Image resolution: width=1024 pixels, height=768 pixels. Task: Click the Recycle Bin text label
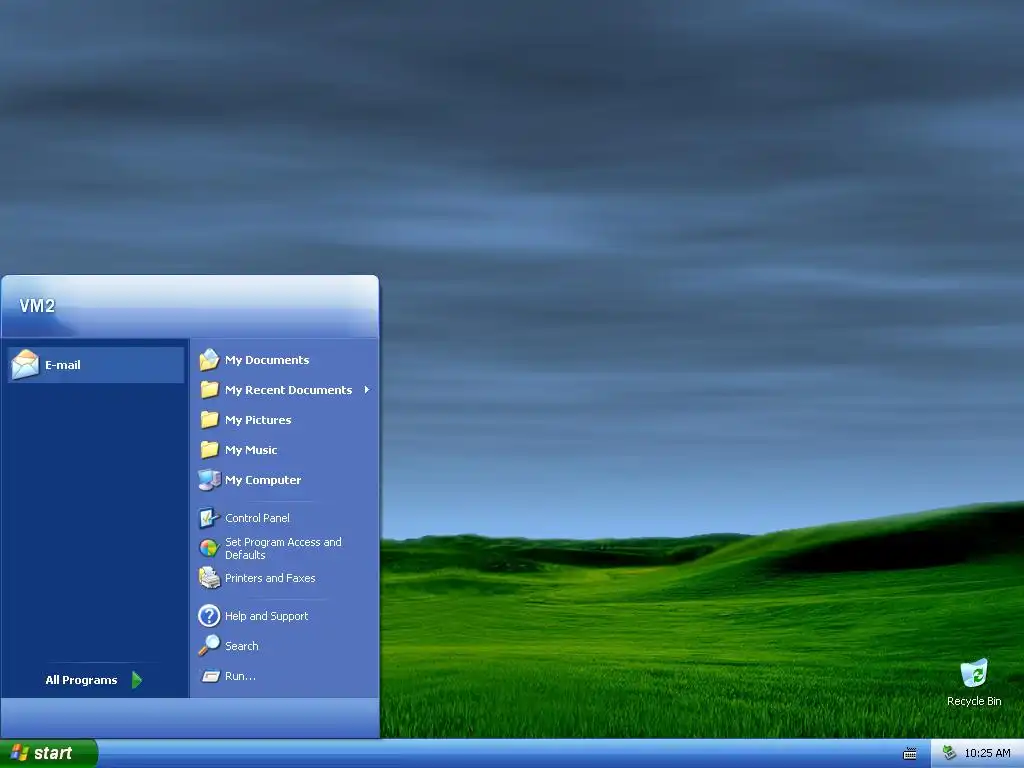(x=974, y=701)
